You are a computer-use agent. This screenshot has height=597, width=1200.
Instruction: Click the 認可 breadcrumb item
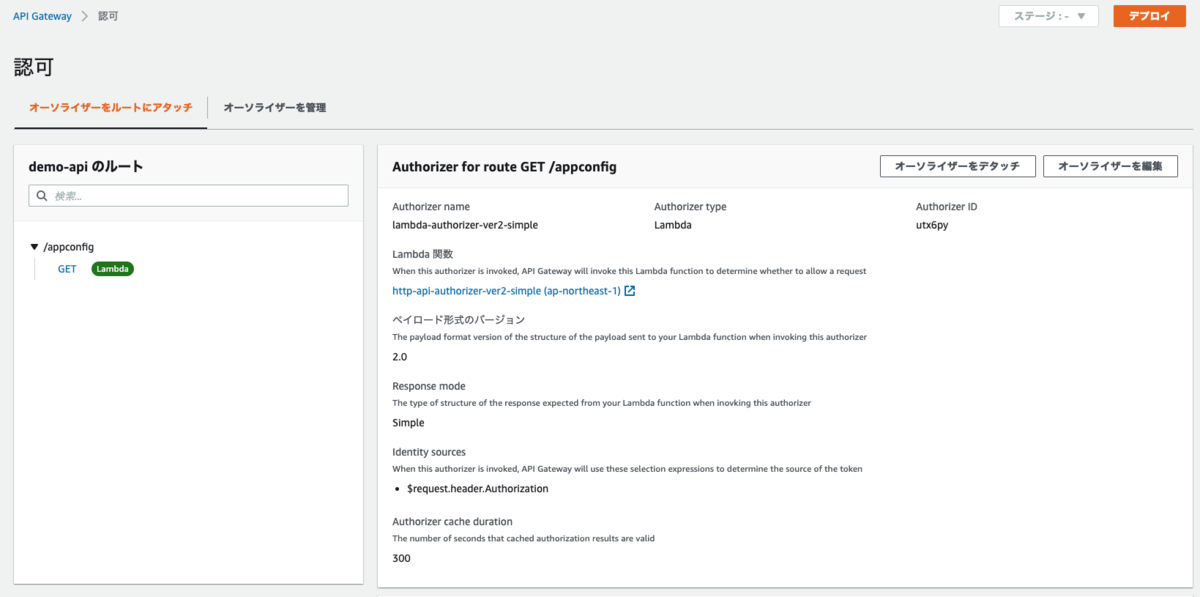(x=108, y=17)
